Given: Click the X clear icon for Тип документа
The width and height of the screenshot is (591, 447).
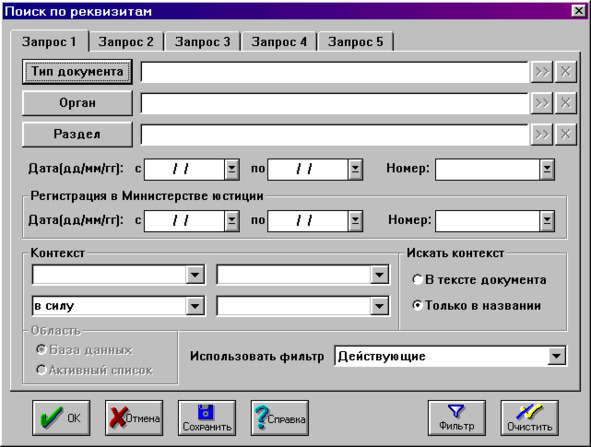Looking at the screenshot, I should point(565,71).
